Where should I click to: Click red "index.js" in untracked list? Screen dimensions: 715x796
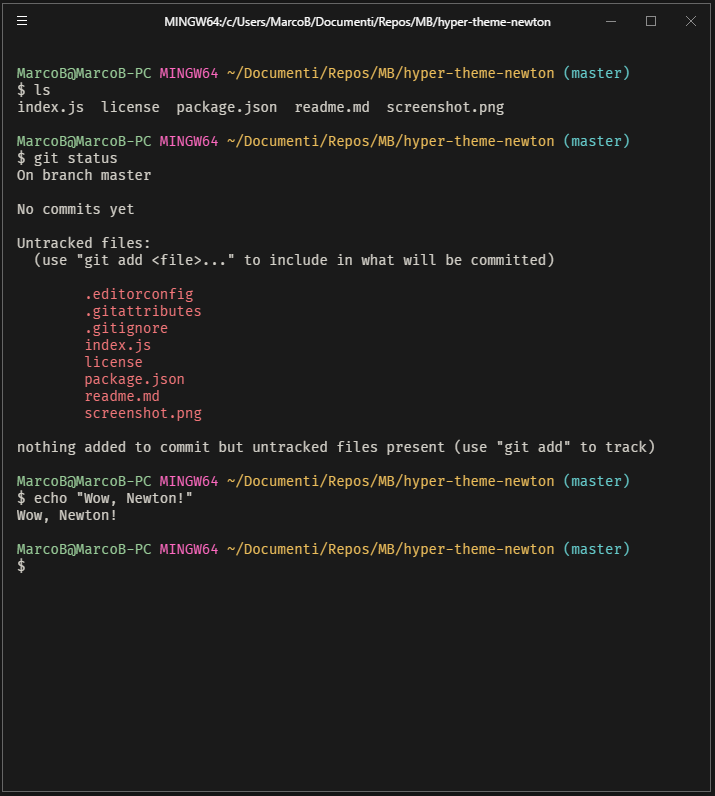pyautogui.click(x=117, y=345)
